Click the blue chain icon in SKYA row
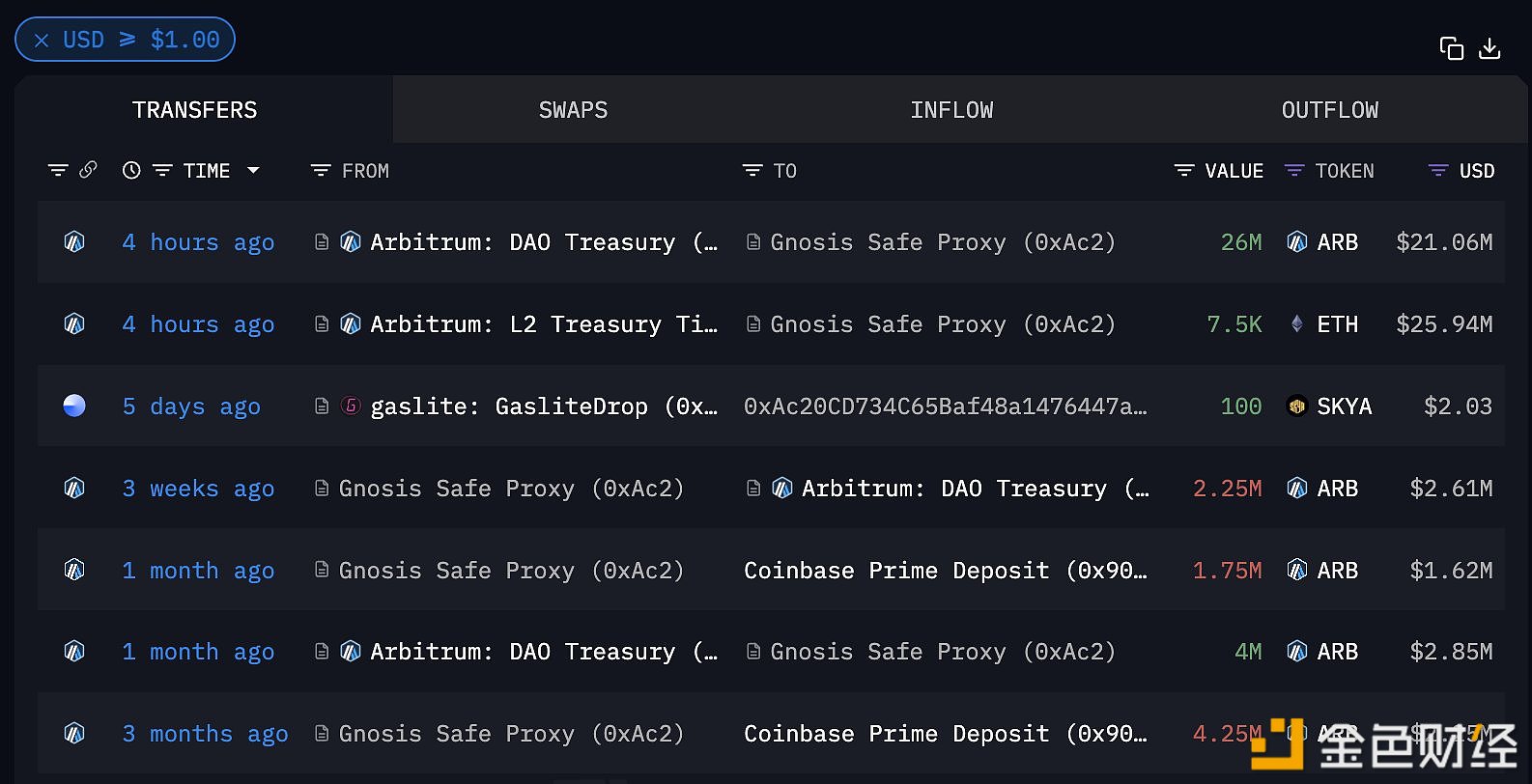 (x=74, y=406)
